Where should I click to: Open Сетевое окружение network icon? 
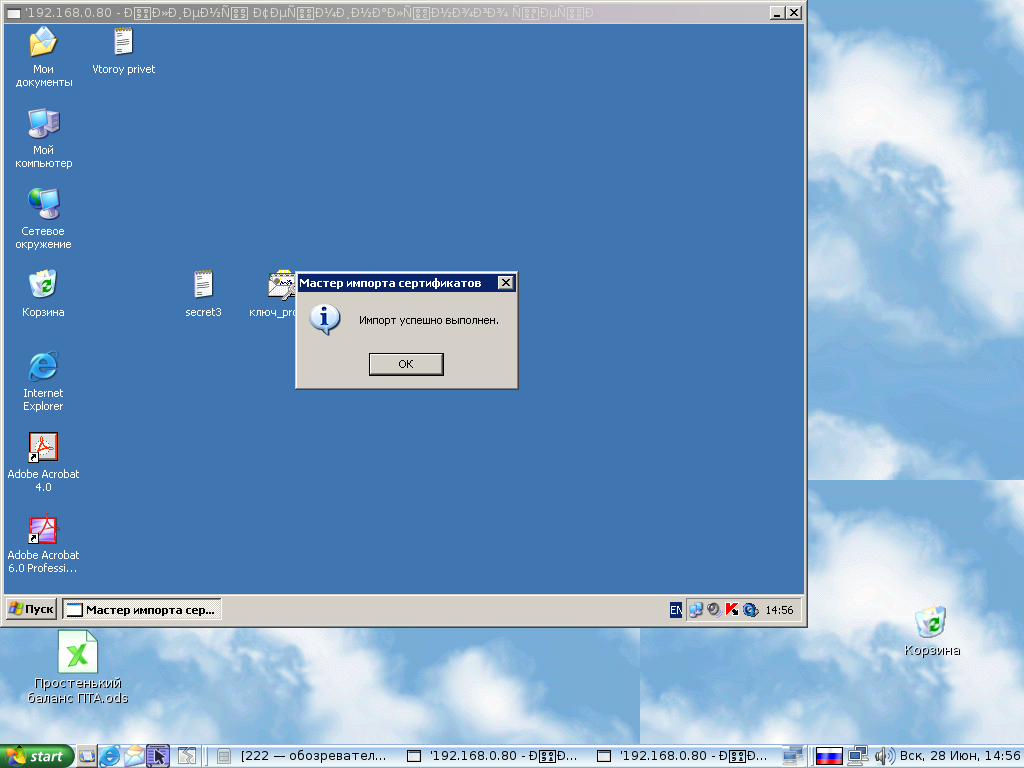[43, 205]
